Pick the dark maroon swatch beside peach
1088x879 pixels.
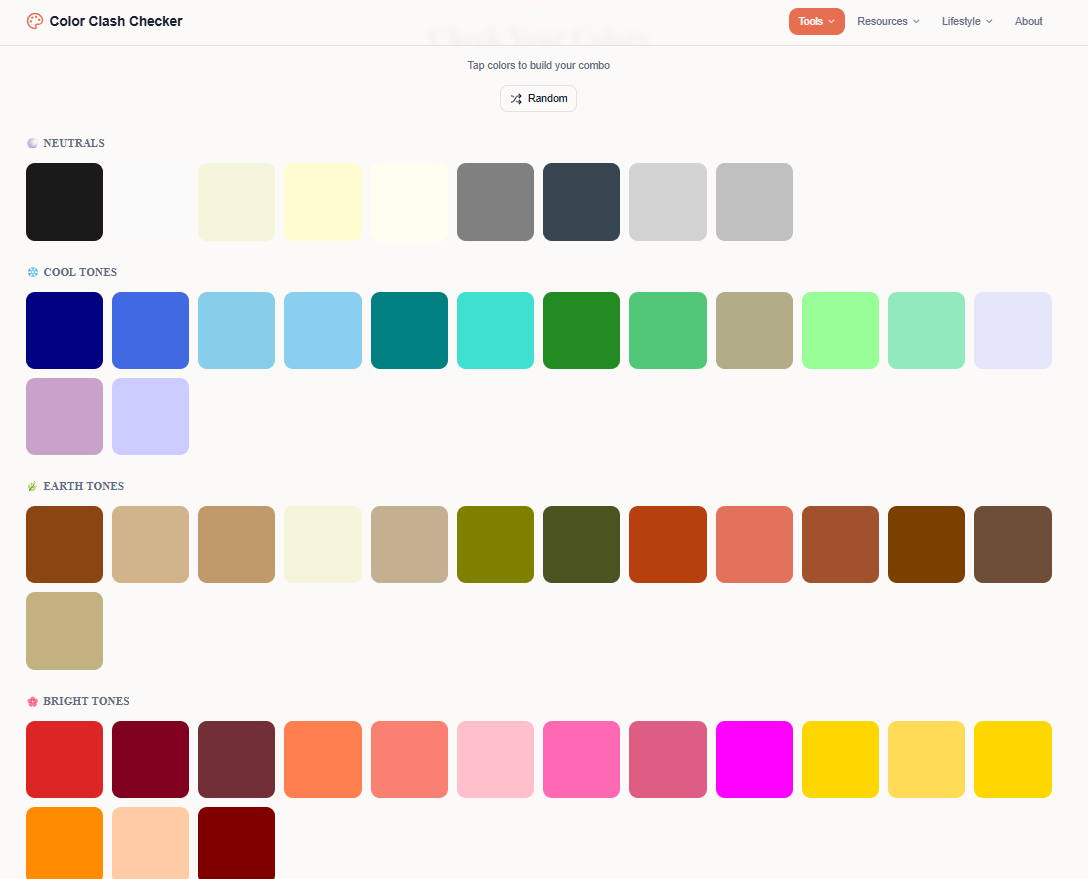coord(237,843)
